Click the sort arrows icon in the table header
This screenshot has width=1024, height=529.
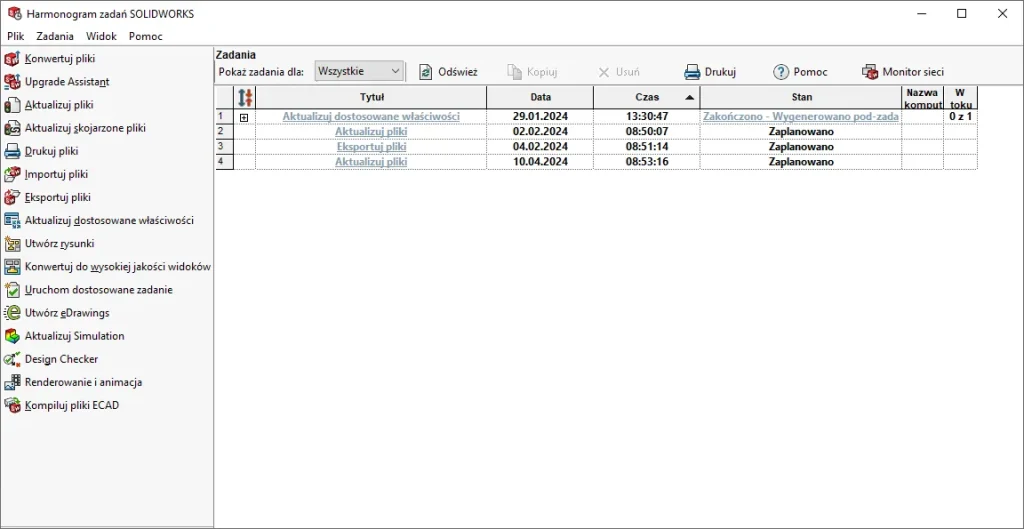pos(246,97)
